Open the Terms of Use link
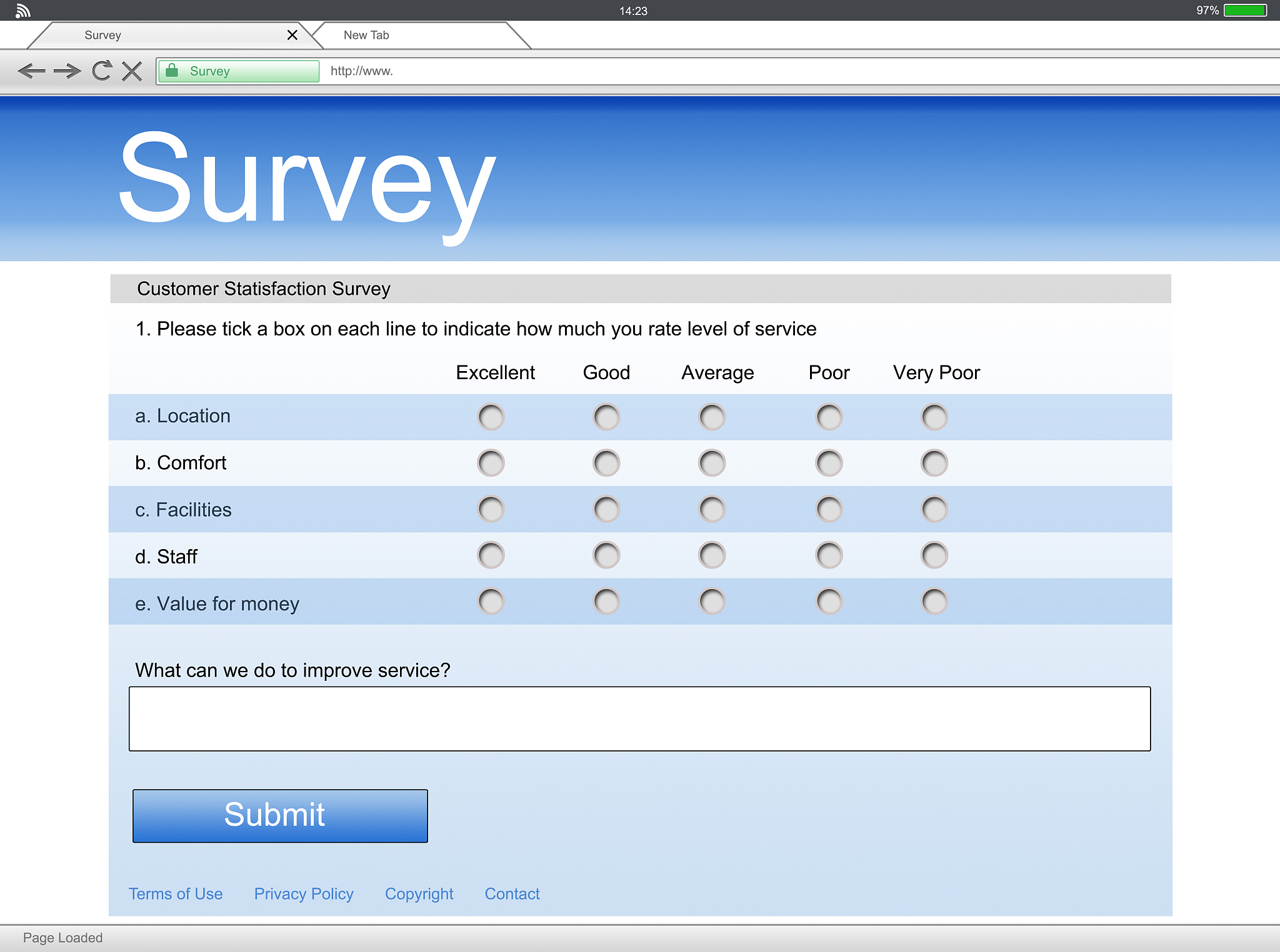The image size is (1280, 952). (176, 894)
